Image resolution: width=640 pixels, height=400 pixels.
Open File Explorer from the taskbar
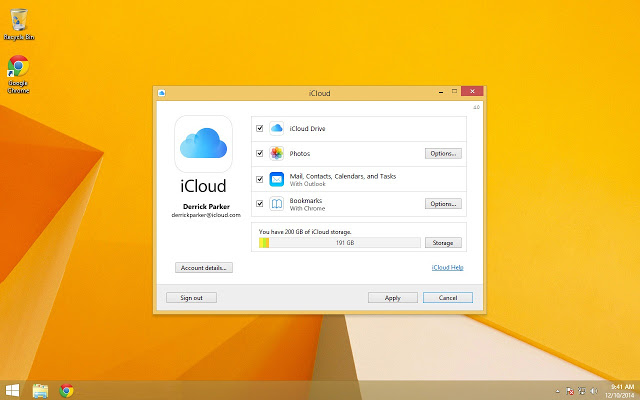40,390
